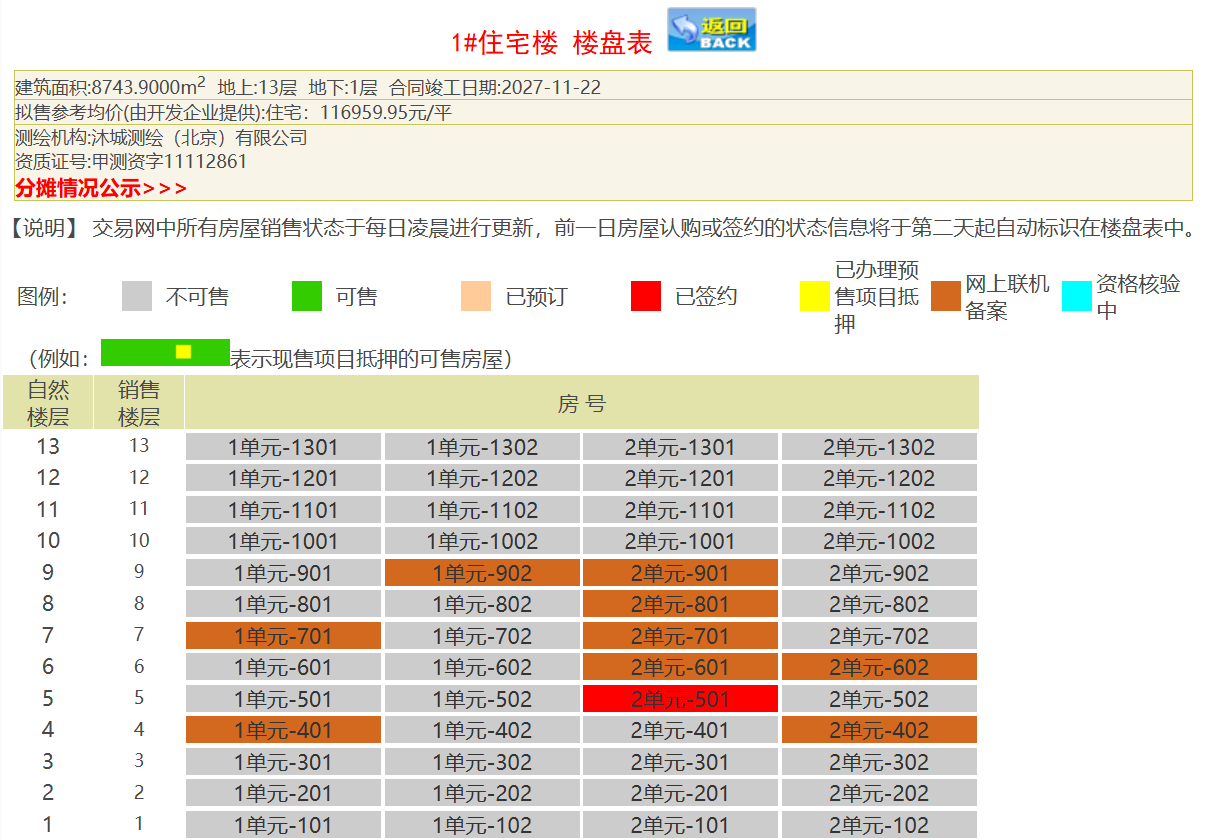Open the 分摊情况公示 link

(x=100, y=188)
